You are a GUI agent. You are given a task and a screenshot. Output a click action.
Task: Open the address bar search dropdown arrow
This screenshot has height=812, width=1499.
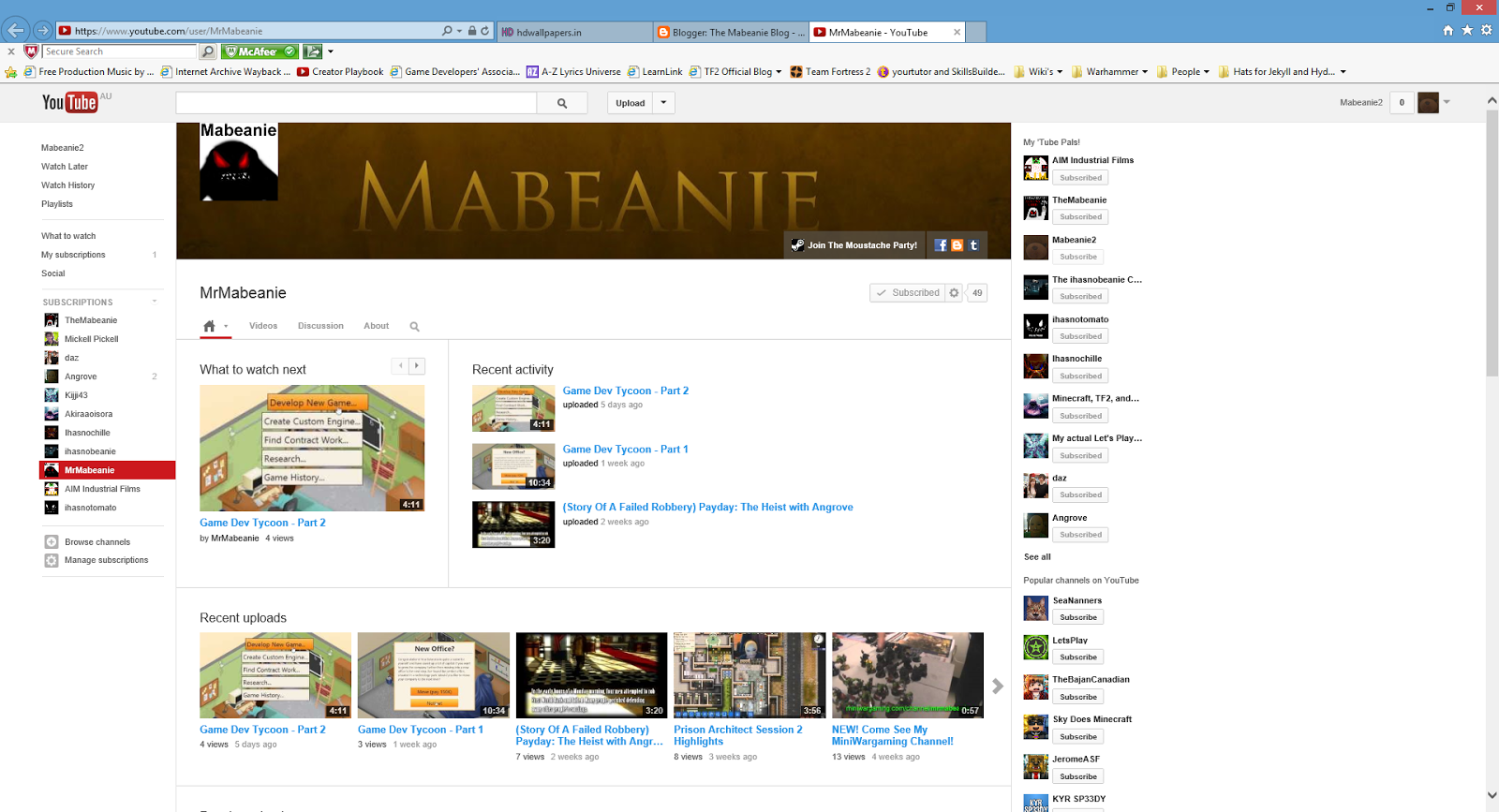point(459,31)
